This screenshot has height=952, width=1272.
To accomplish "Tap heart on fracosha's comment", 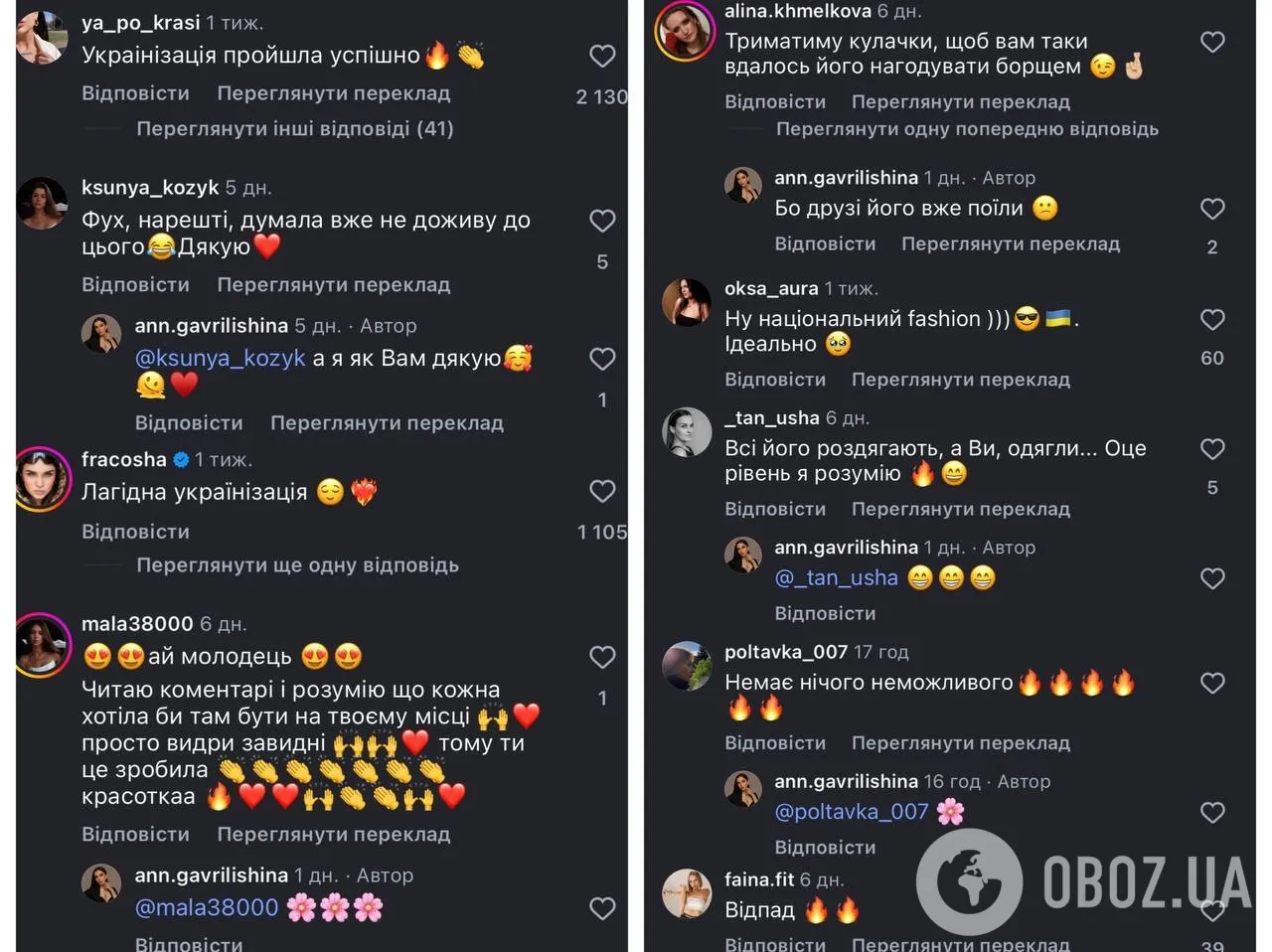I will click(602, 491).
